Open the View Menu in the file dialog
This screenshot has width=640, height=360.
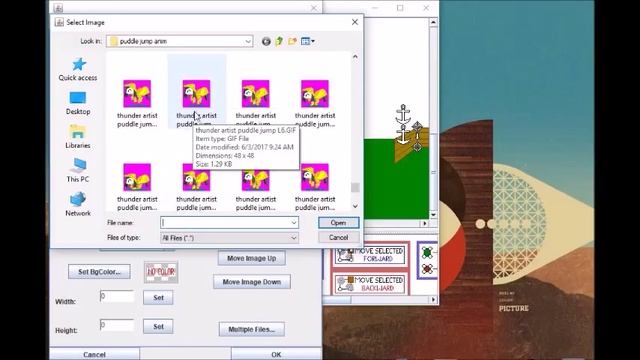coord(307,41)
